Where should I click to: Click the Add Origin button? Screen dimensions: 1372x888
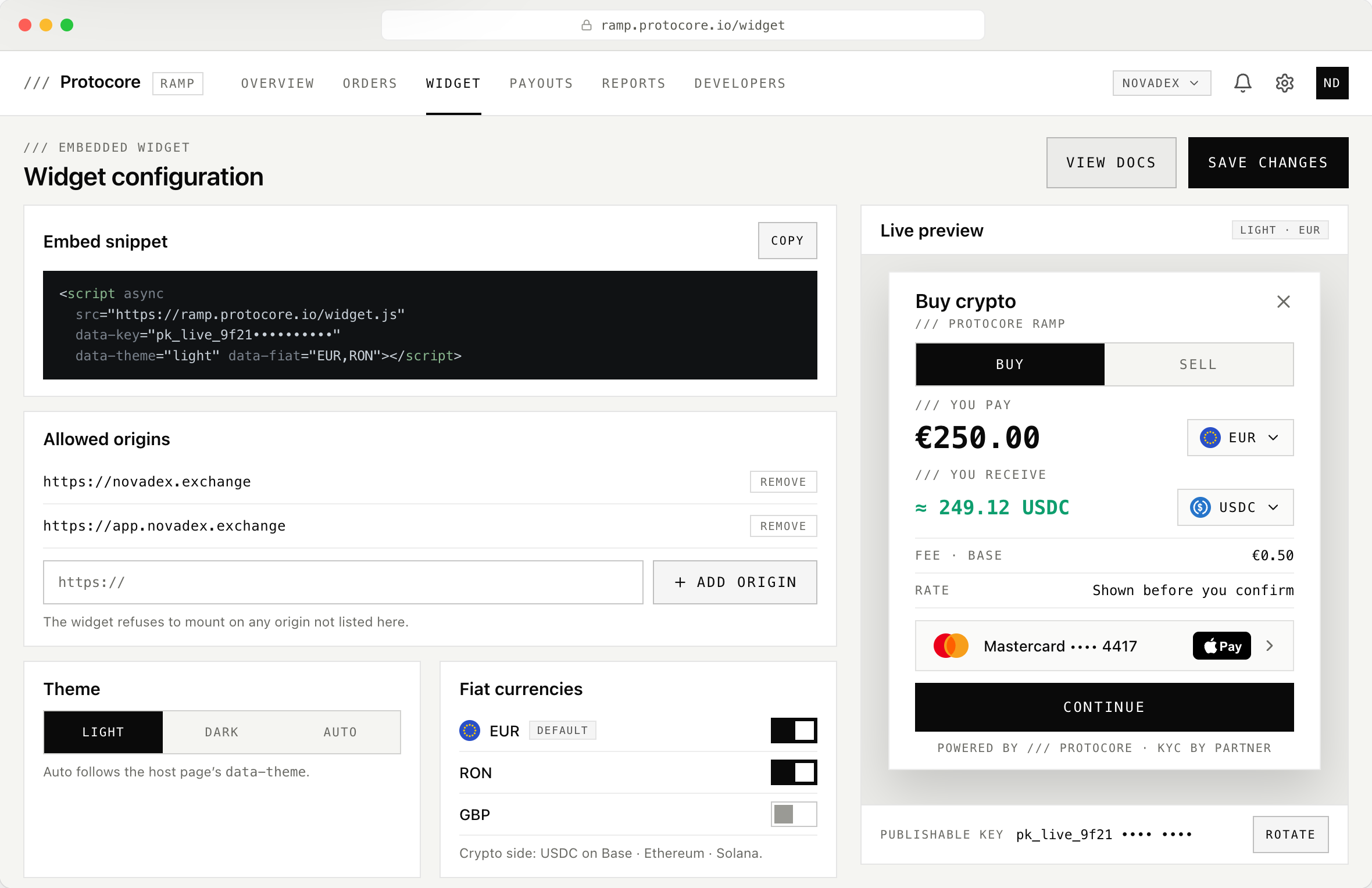[735, 582]
